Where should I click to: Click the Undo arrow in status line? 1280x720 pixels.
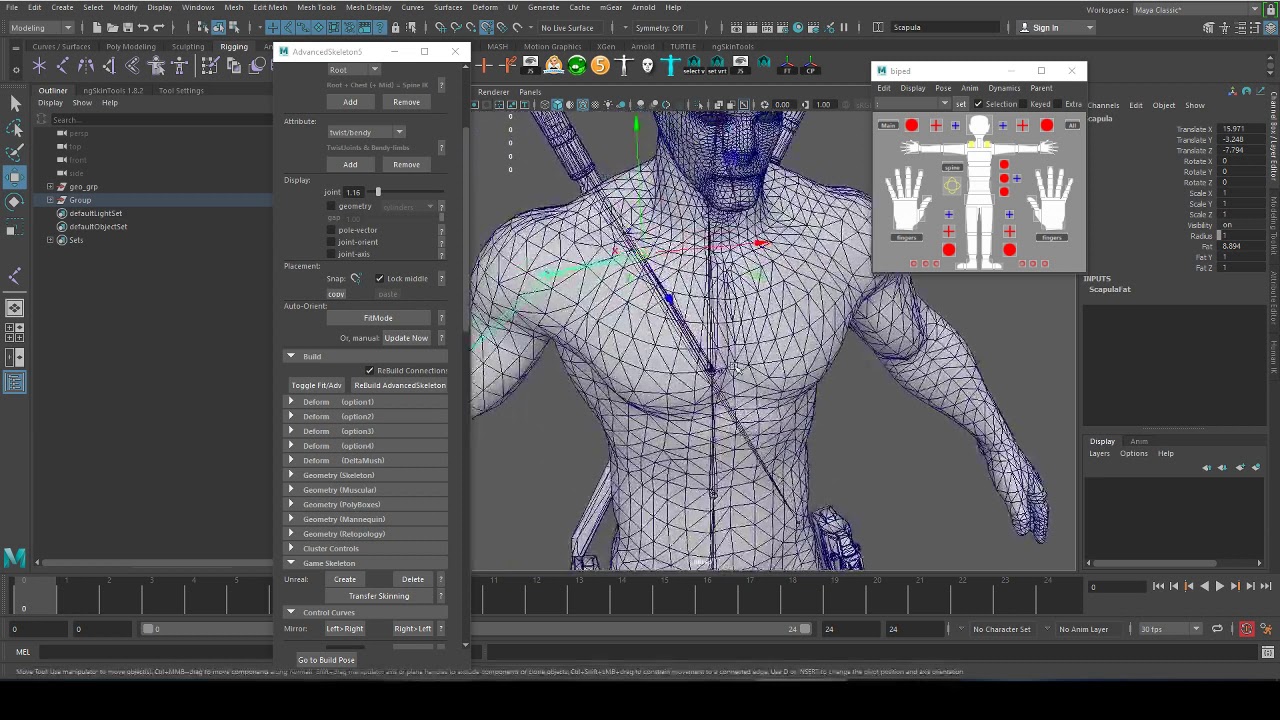(x=143, y=27)
